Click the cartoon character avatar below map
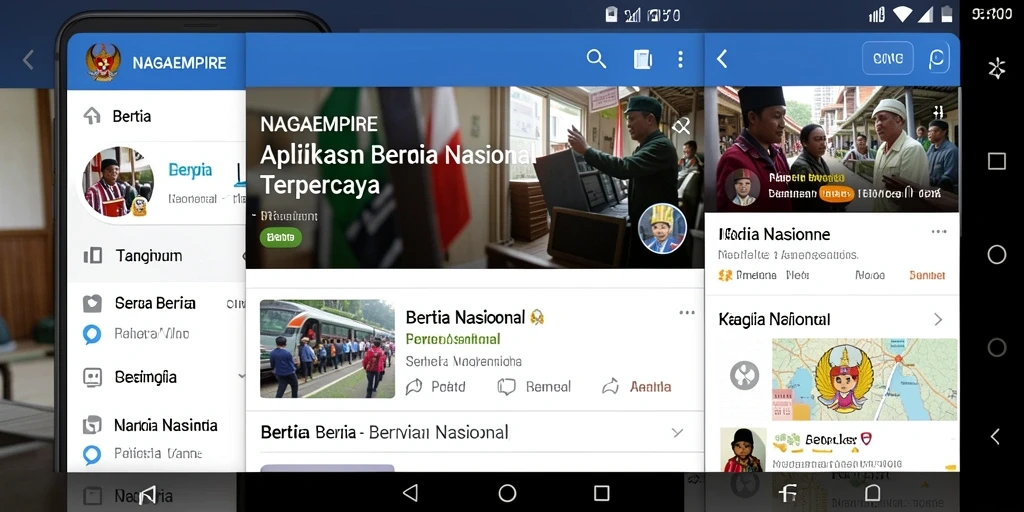 [x=743, y=450]
